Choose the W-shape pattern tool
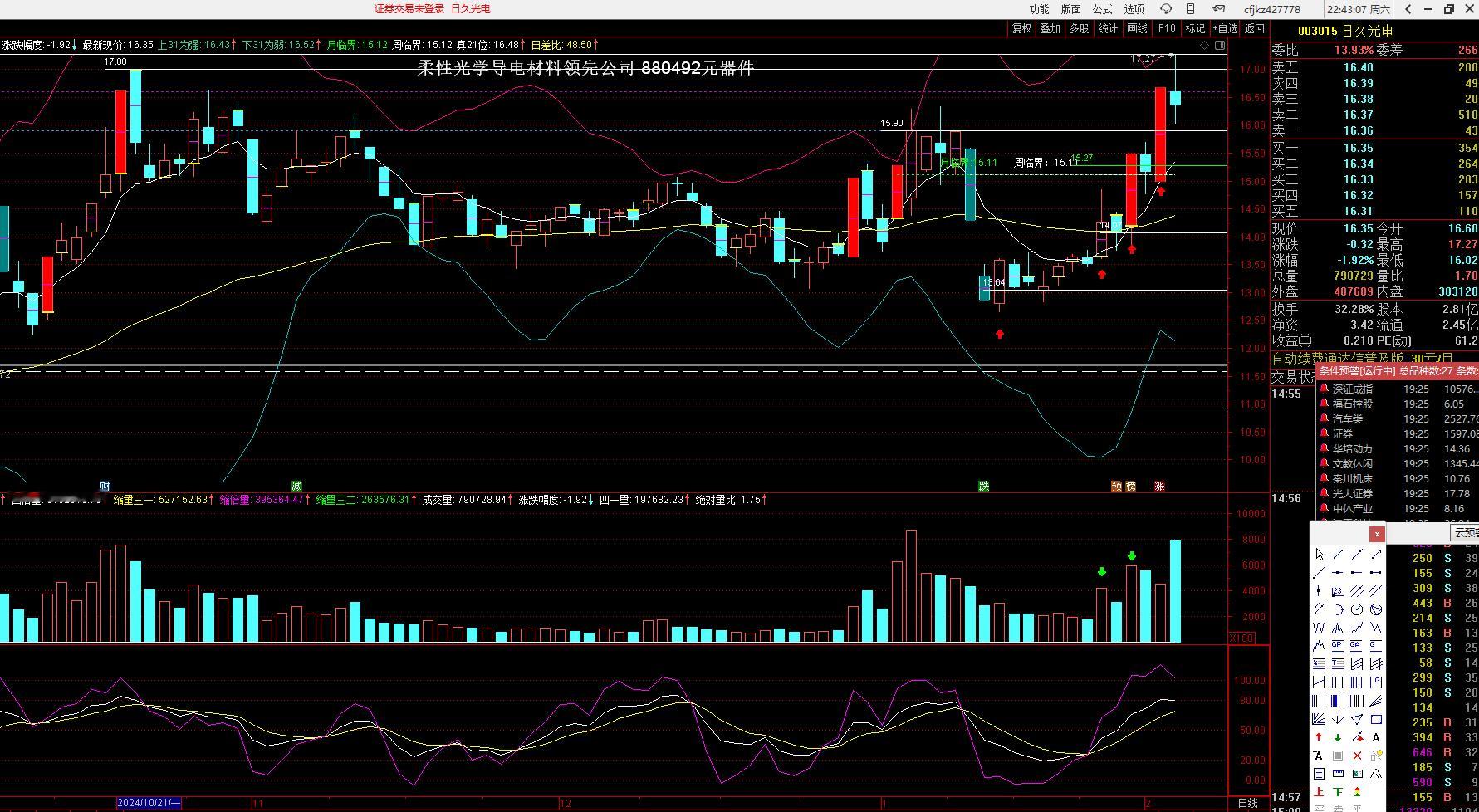 [x=1320, y=628]
